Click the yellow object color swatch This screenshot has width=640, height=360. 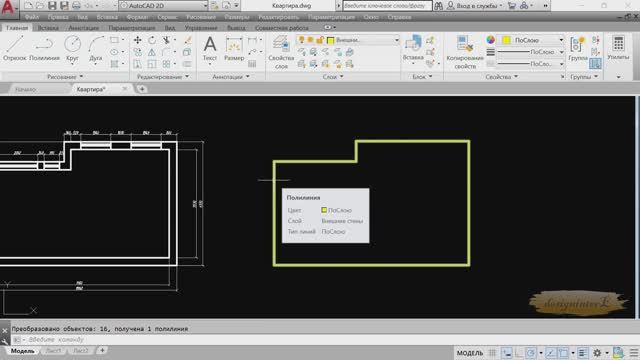(x=506, y=40)
